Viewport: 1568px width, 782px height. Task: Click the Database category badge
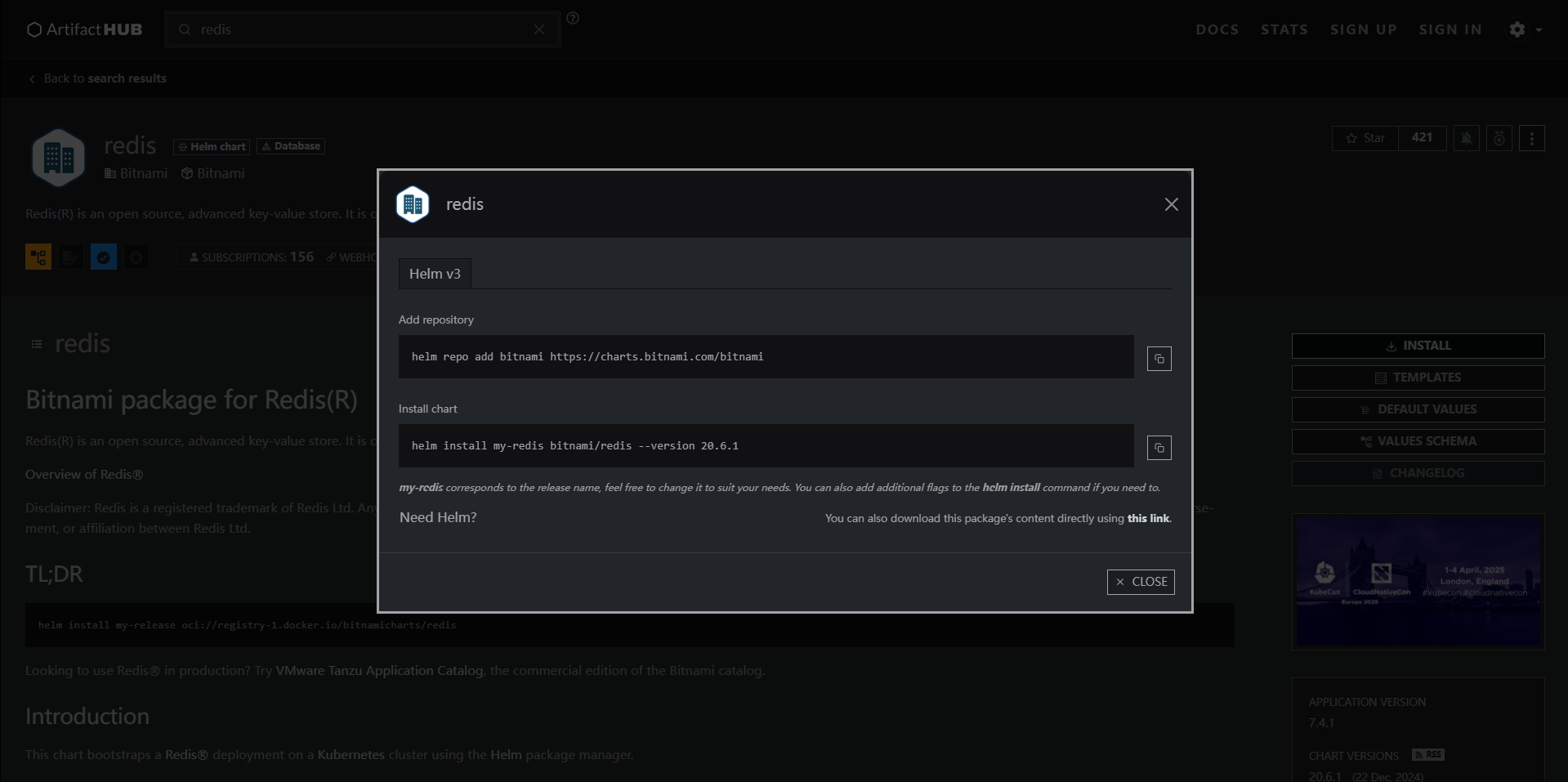(291, 146)
